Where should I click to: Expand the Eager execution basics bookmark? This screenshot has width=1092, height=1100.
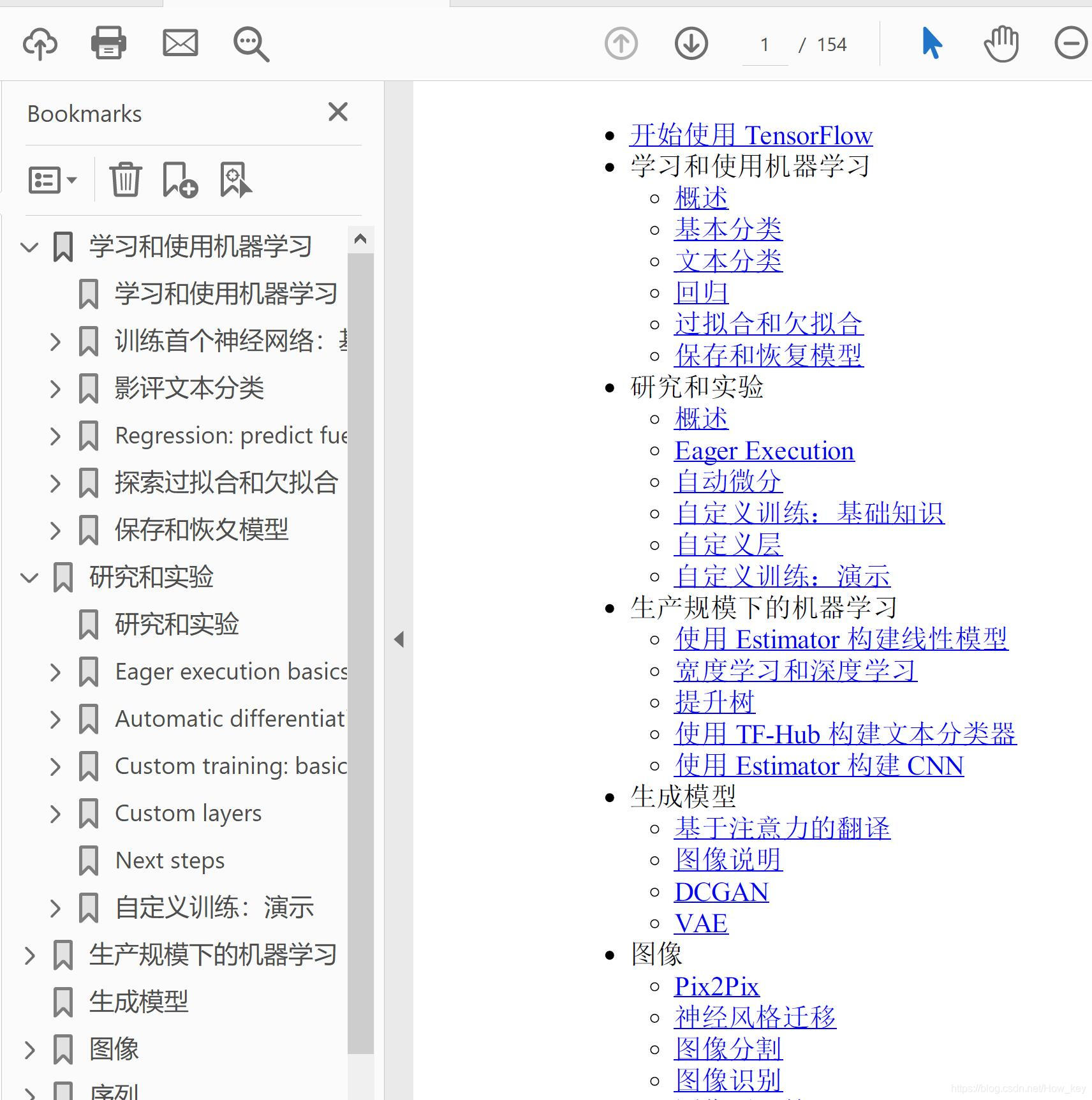[55, 672]
